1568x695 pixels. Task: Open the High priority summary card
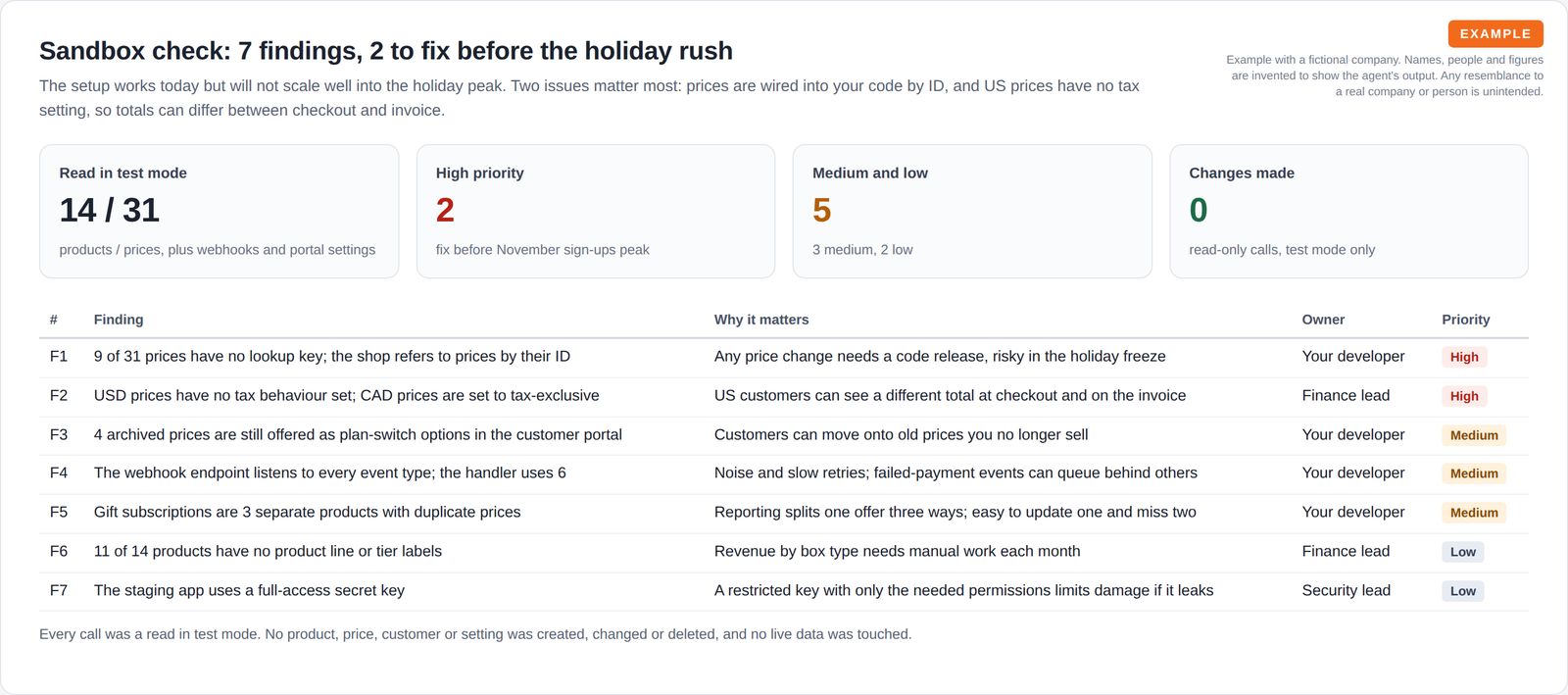pyautogui.click(x=596, y=211)
